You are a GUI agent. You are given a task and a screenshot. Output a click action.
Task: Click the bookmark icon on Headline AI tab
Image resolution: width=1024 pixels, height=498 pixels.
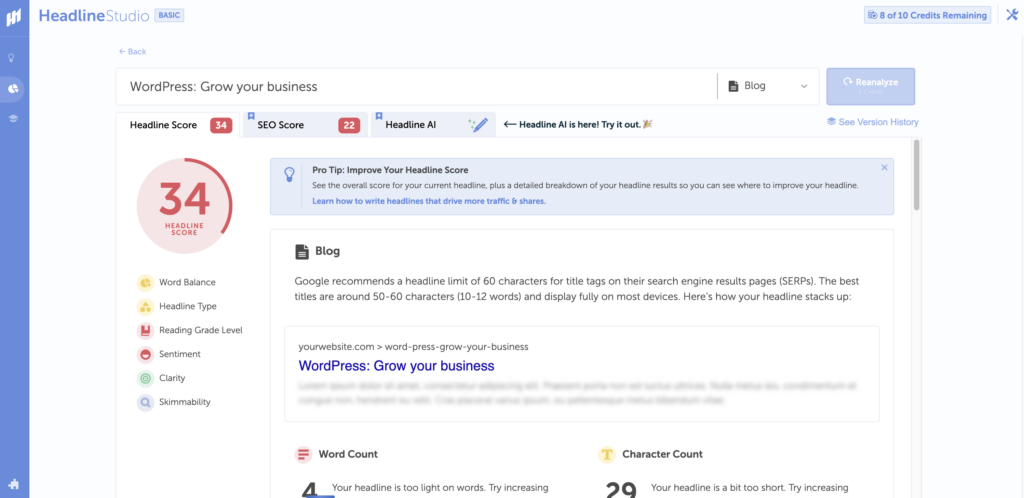[x=379, y=116]
